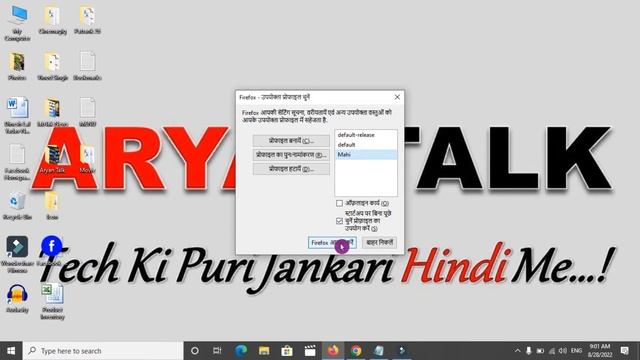Select the Word document desktop icon
Image resolution: width=640 pixels, height=360 pixels.
coord(17,115)
